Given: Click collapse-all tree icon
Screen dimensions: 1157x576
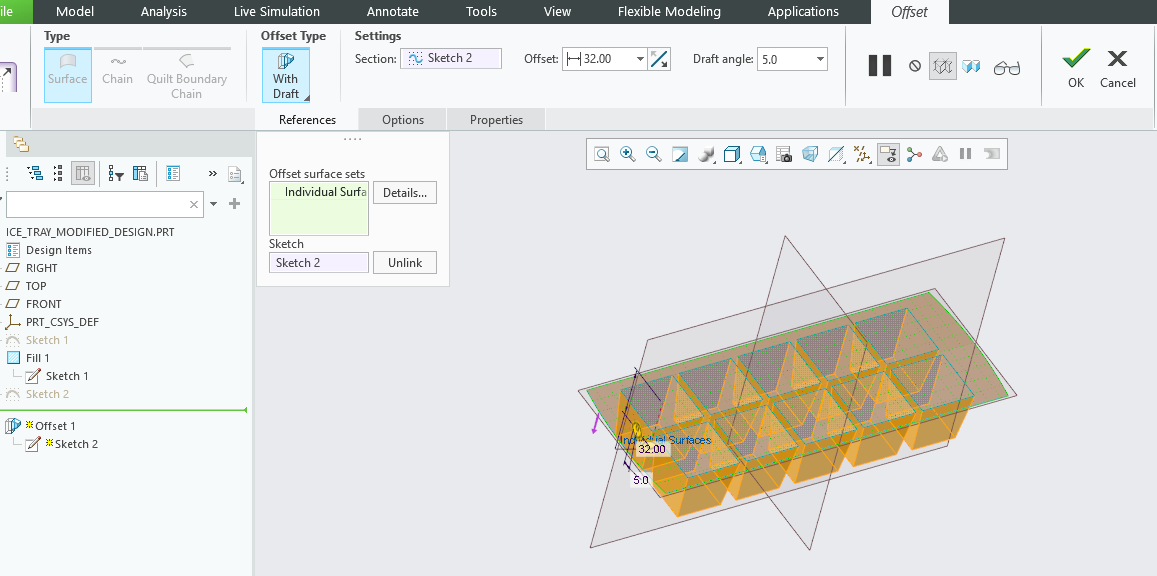Looking at the screenshot, I should tap(58, 173).
